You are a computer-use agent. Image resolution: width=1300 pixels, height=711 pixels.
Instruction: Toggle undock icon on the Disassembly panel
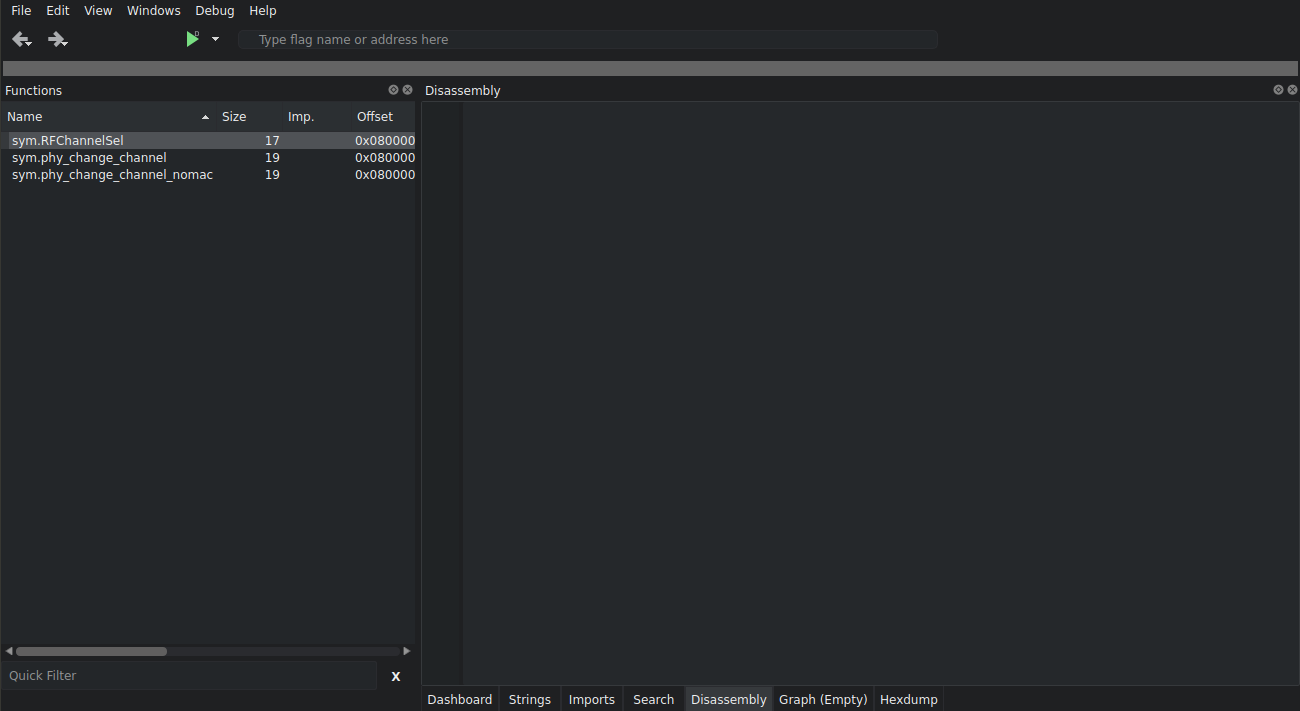(x=1278, y=89)
